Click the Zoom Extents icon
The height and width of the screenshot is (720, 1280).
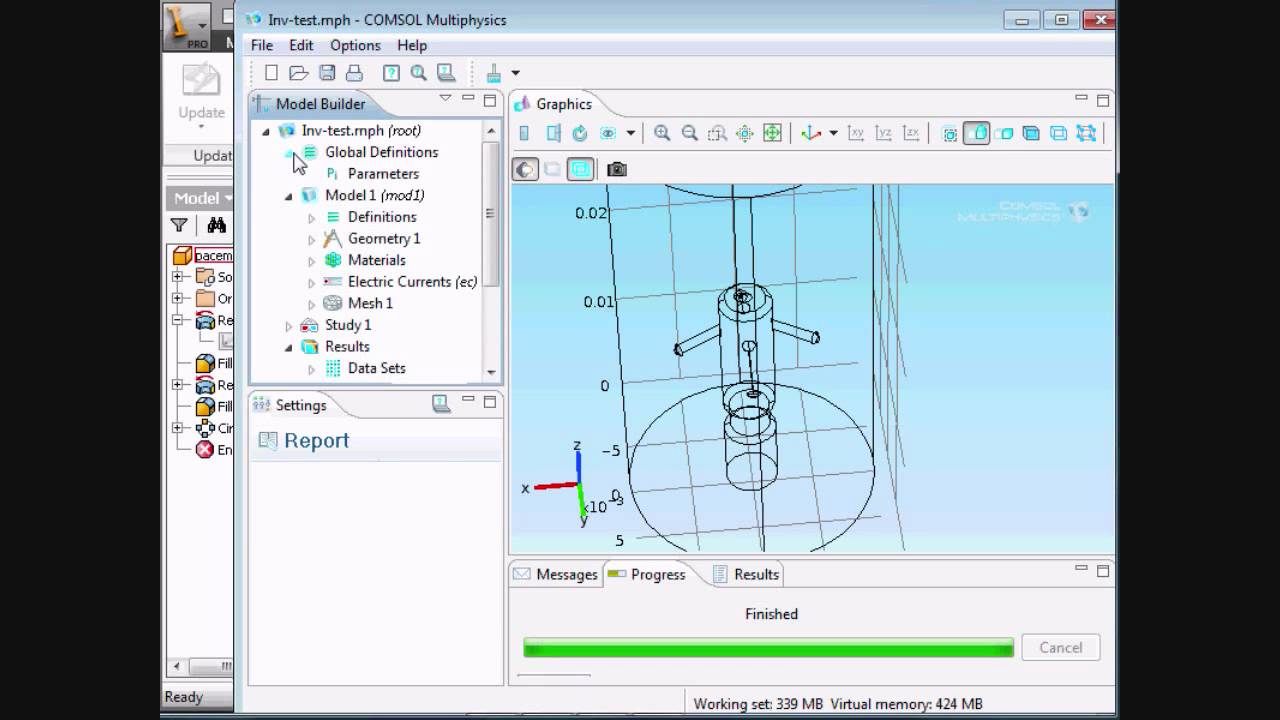point(772,133)
